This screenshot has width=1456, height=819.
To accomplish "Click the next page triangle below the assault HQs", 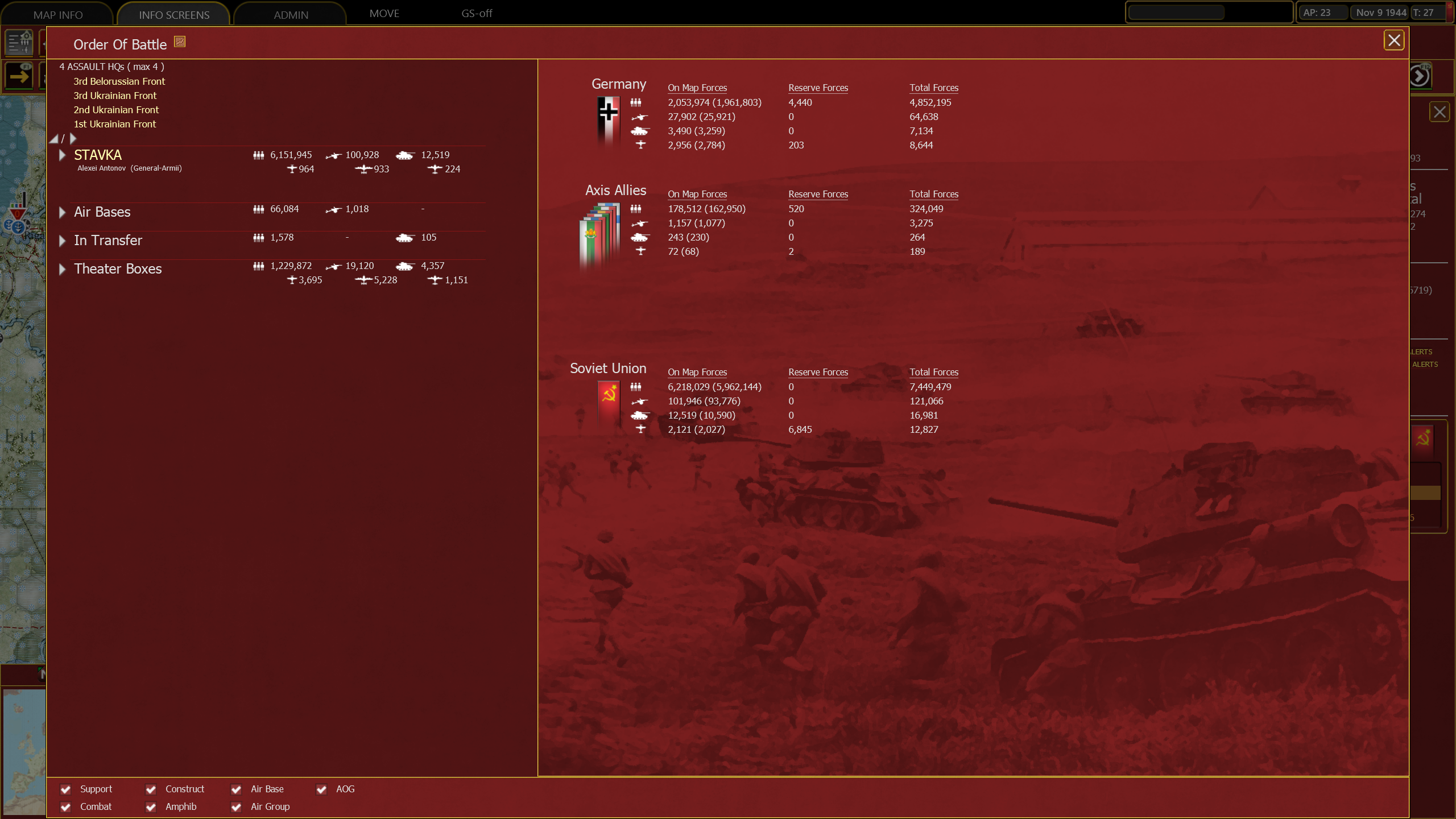I will coord(73,138).
